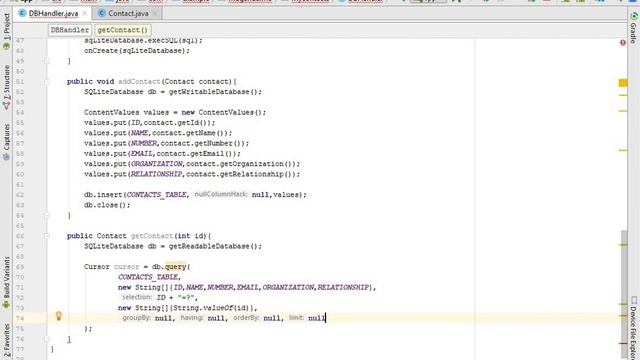Image resolution: width=640 pixels, height=360 pixels.
Task: Click fold end marker of getContact closing brace
Action: click(x=47, y=339)
